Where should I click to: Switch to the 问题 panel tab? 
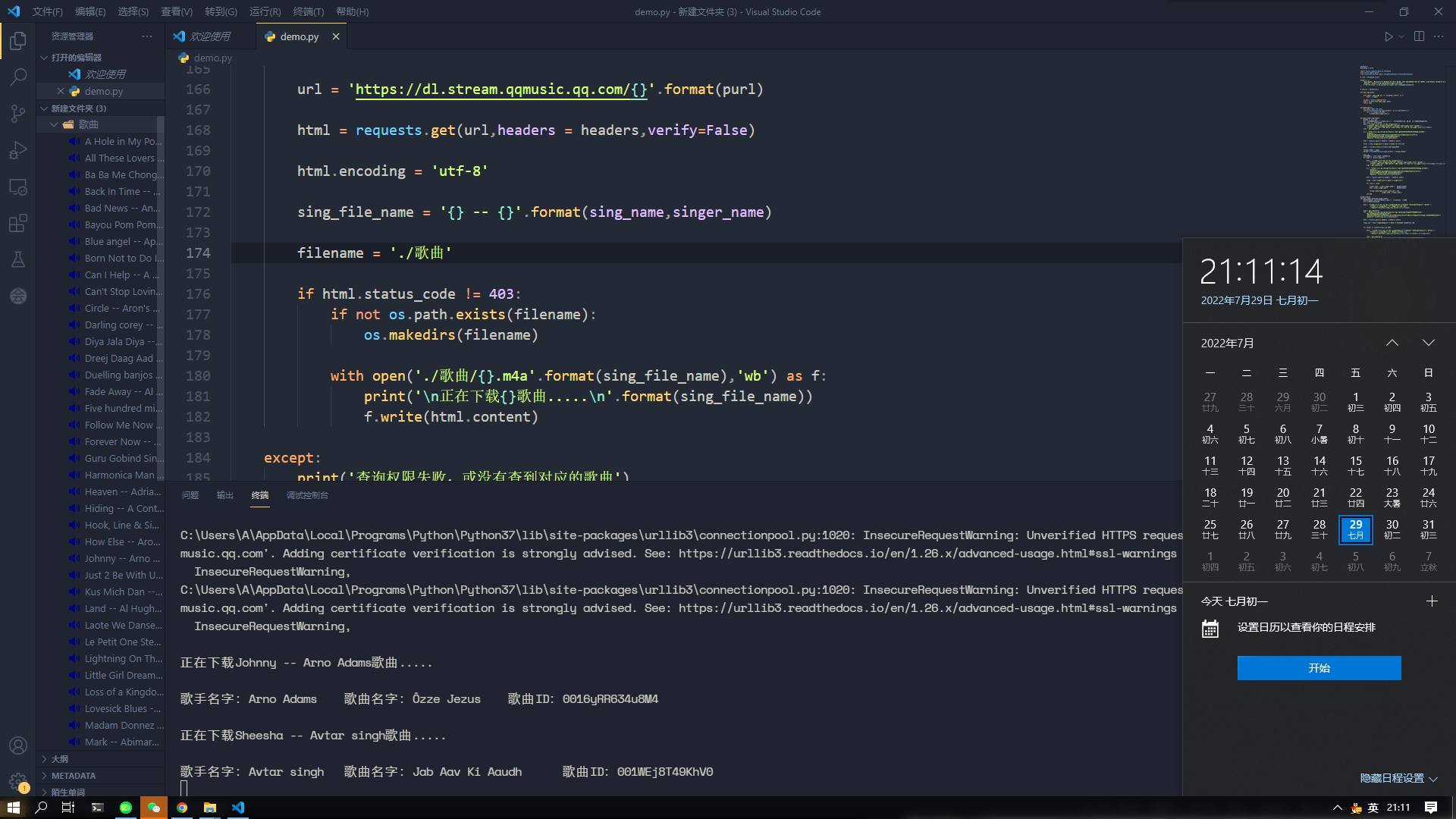[x=190, y=495]
